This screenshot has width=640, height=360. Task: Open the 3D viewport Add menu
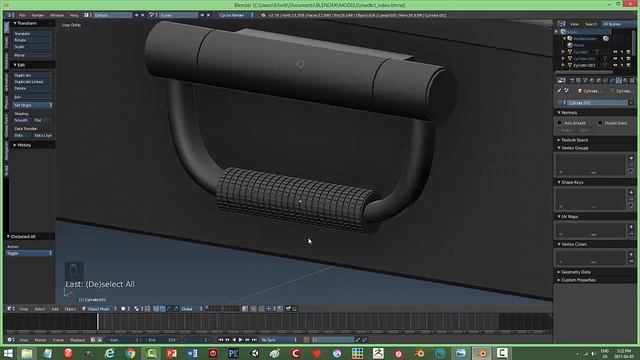tap(55, 309)
